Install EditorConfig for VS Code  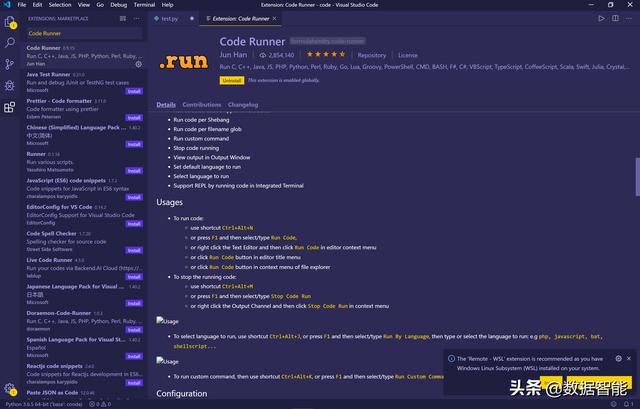click(134, 224)
